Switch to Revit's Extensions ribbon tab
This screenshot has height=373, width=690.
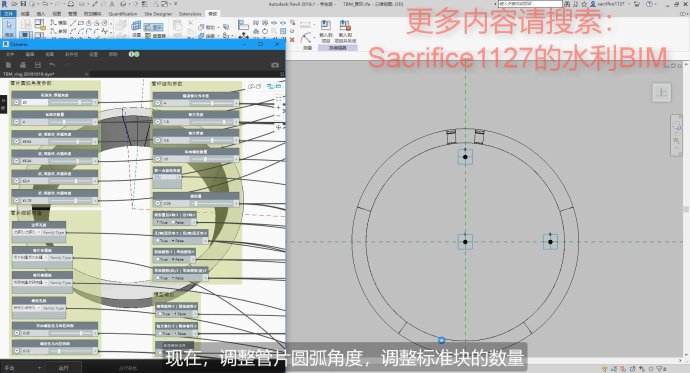click(x=190, y=14)
